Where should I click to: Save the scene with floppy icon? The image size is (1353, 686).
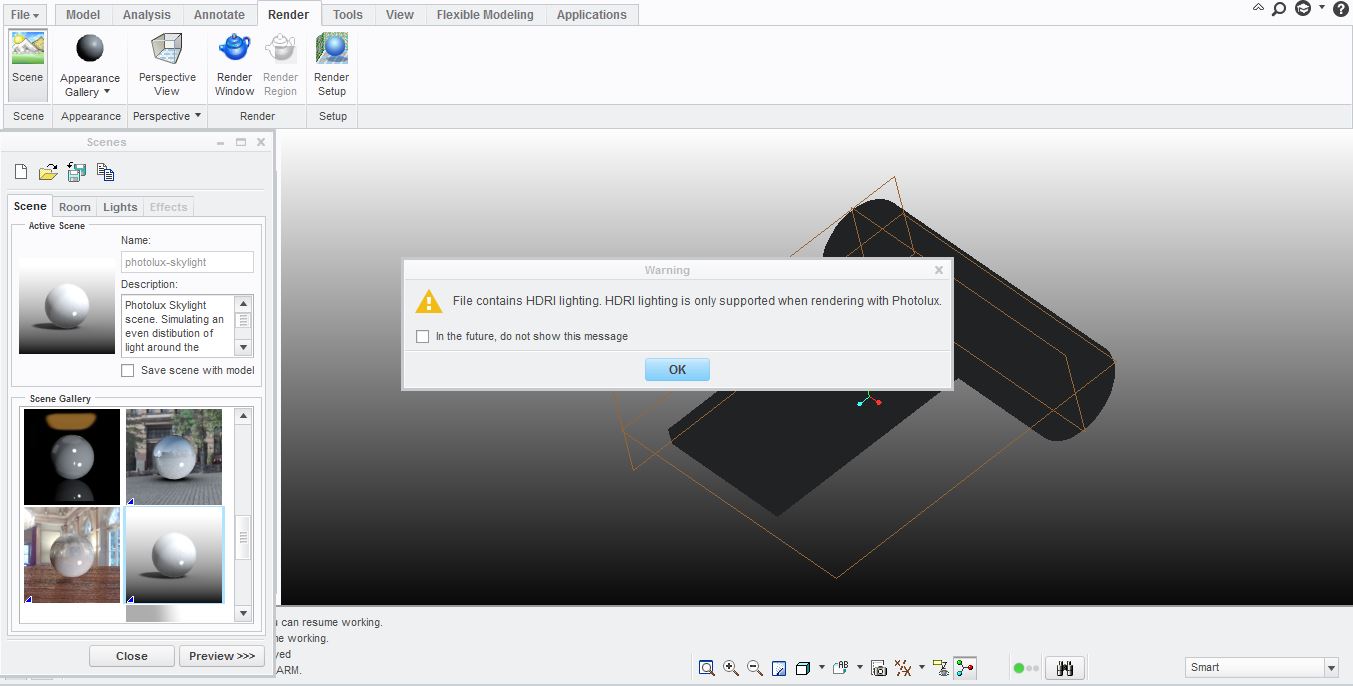point(77,172)
